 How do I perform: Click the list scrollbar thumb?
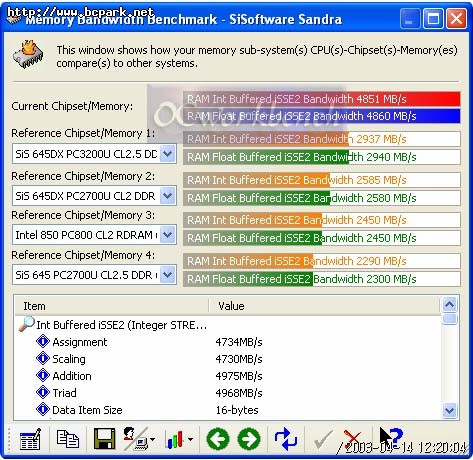449,319
